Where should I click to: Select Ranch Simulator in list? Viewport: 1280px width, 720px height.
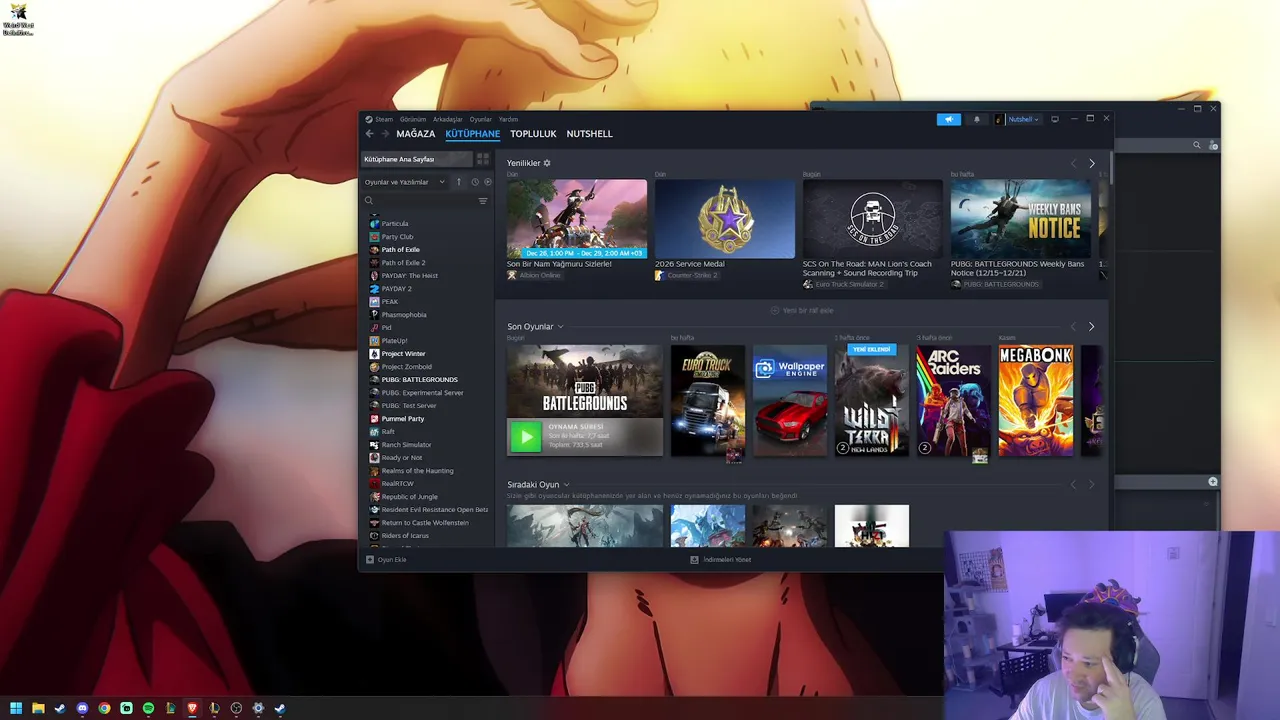point(406,445)
